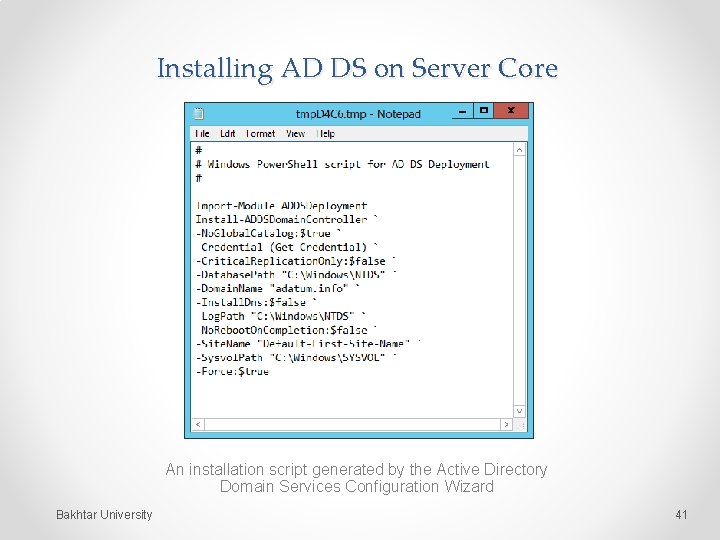Click the caption 'An installation script generated'
The image size is (720, 540).
tap(356, 478)
